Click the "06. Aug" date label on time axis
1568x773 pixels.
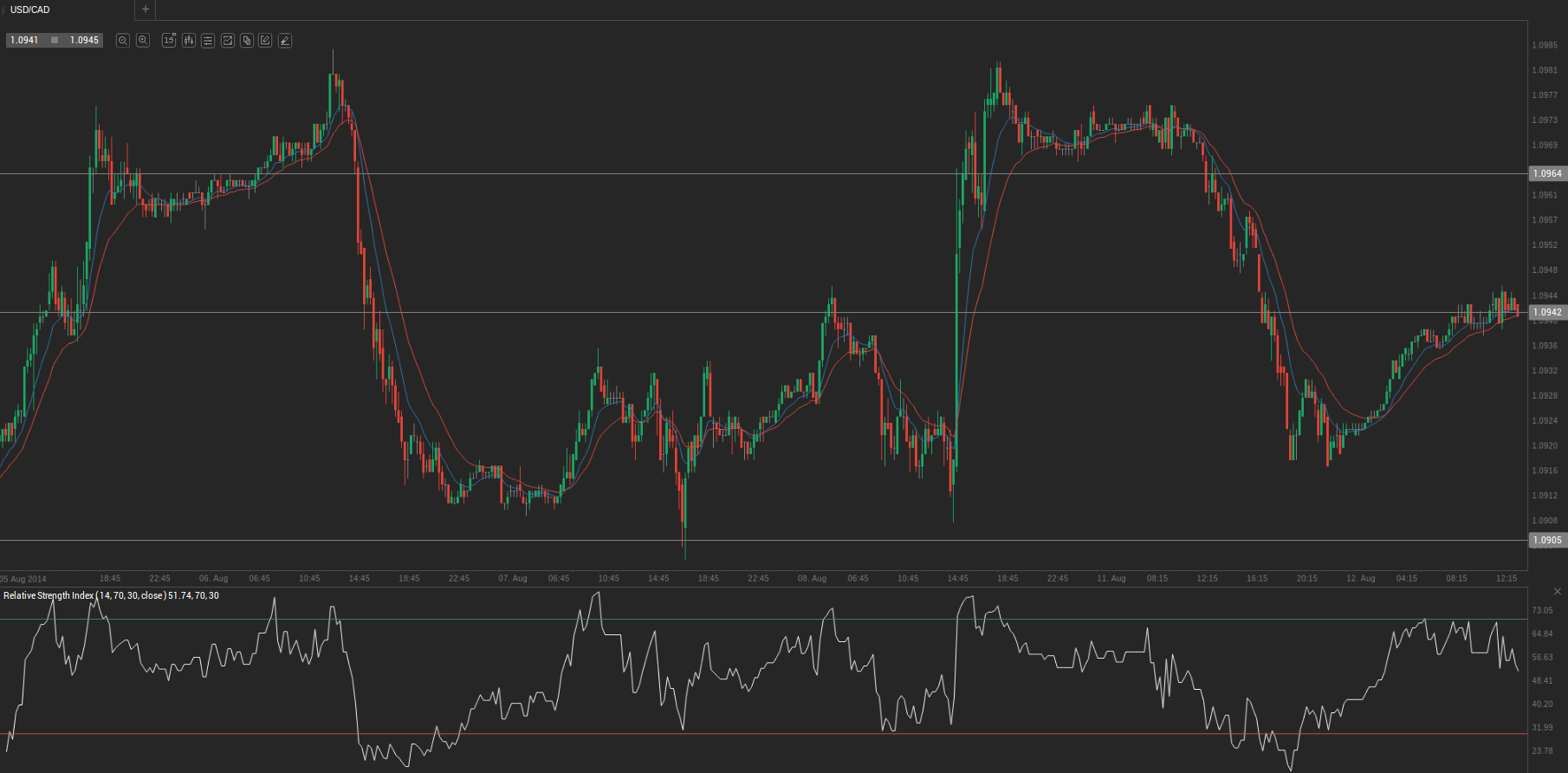click(214, 579)
